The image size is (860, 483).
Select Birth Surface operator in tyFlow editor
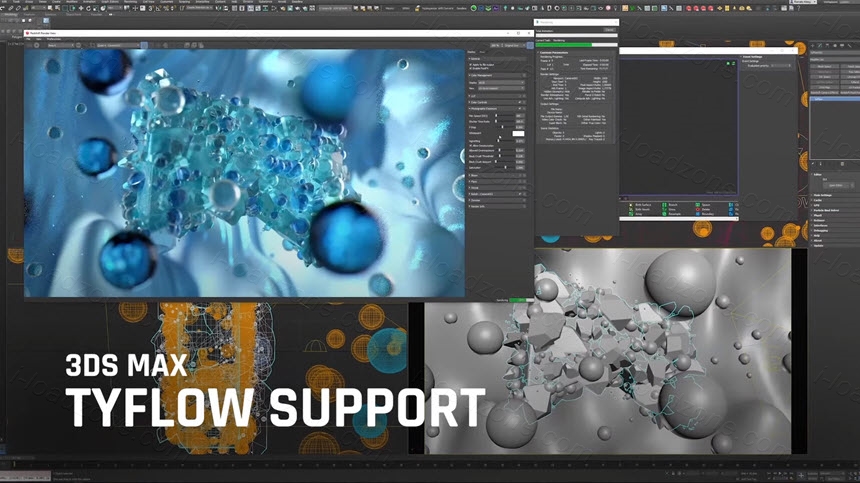point(641,204)
